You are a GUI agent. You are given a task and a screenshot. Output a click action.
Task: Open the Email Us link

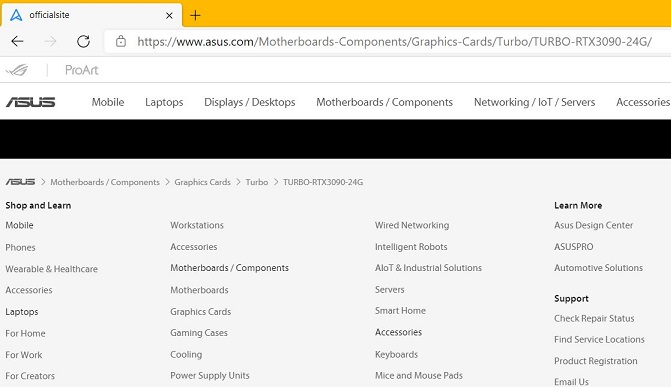[571, 382]
